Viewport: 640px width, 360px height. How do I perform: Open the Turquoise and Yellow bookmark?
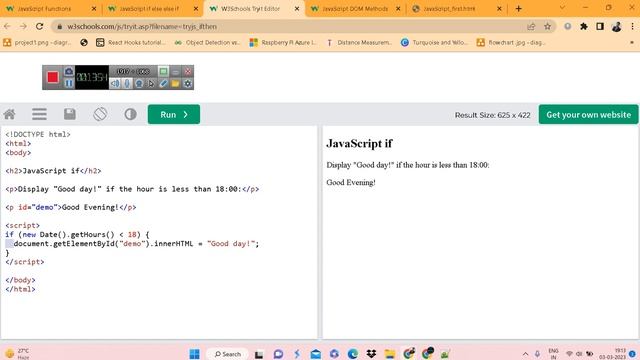(x=434, y=42)
